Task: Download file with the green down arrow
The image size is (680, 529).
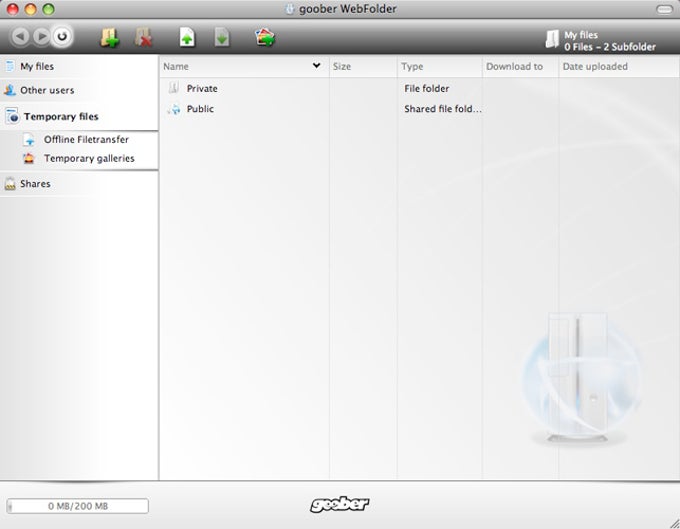Action: coord(222,37)
